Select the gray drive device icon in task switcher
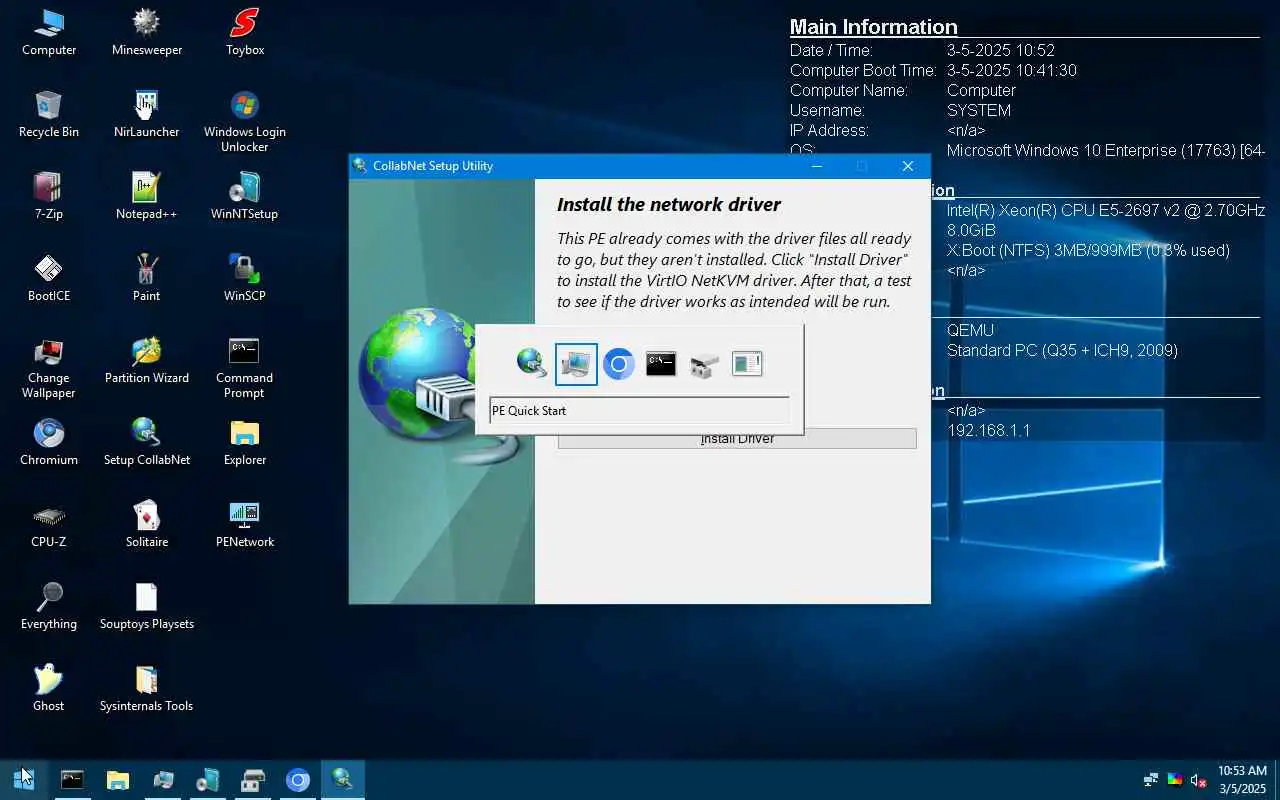The width and height of the screenshot is (1280, 800). (x=704, y=364)
